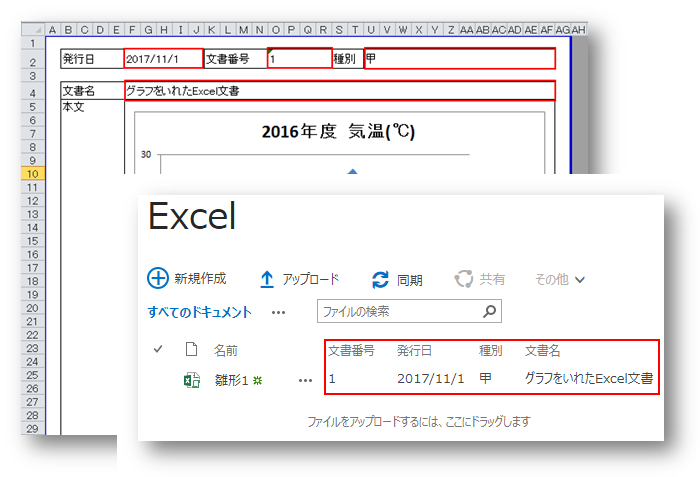Click the file type column icon
Viewport: 700px width, 477px height.
191,350
